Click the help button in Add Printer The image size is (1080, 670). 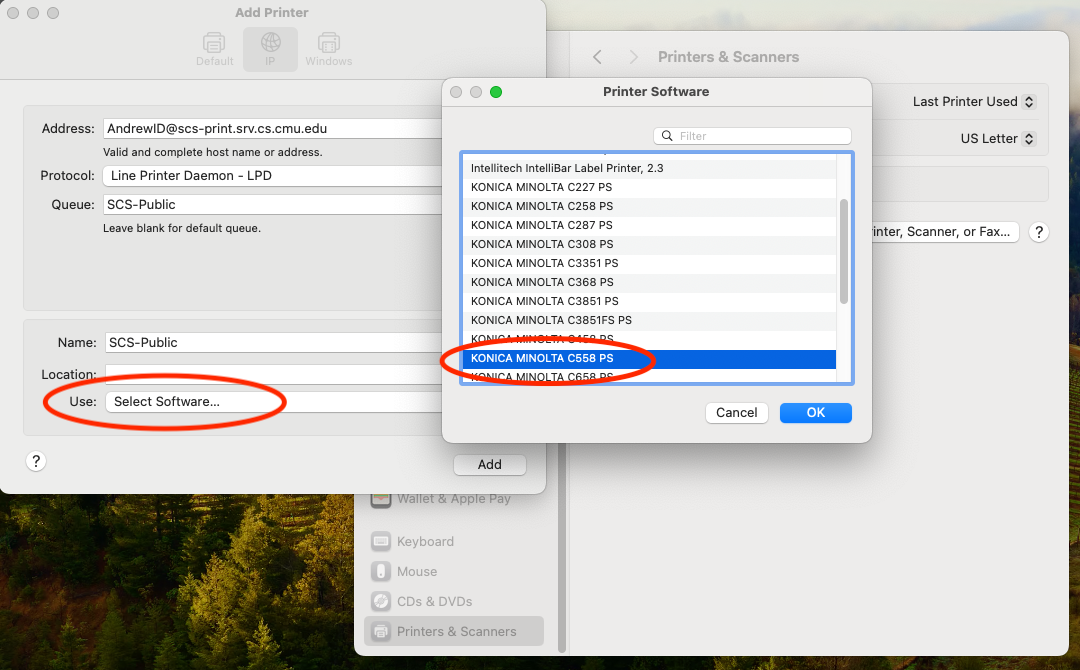tap(36, 461)
